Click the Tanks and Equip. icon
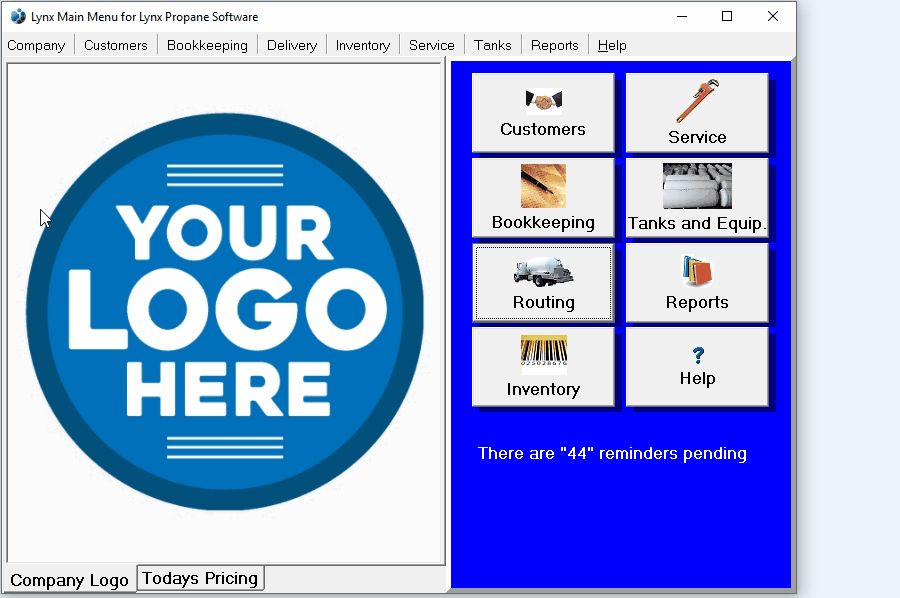This screenshot has width=900, height=598. tap(697, 198)
